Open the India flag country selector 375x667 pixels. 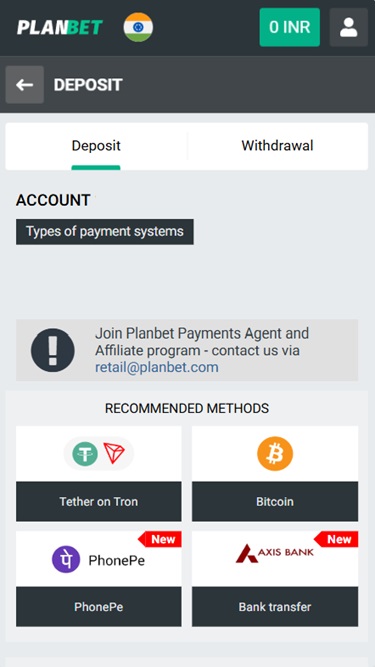(138, 27)
